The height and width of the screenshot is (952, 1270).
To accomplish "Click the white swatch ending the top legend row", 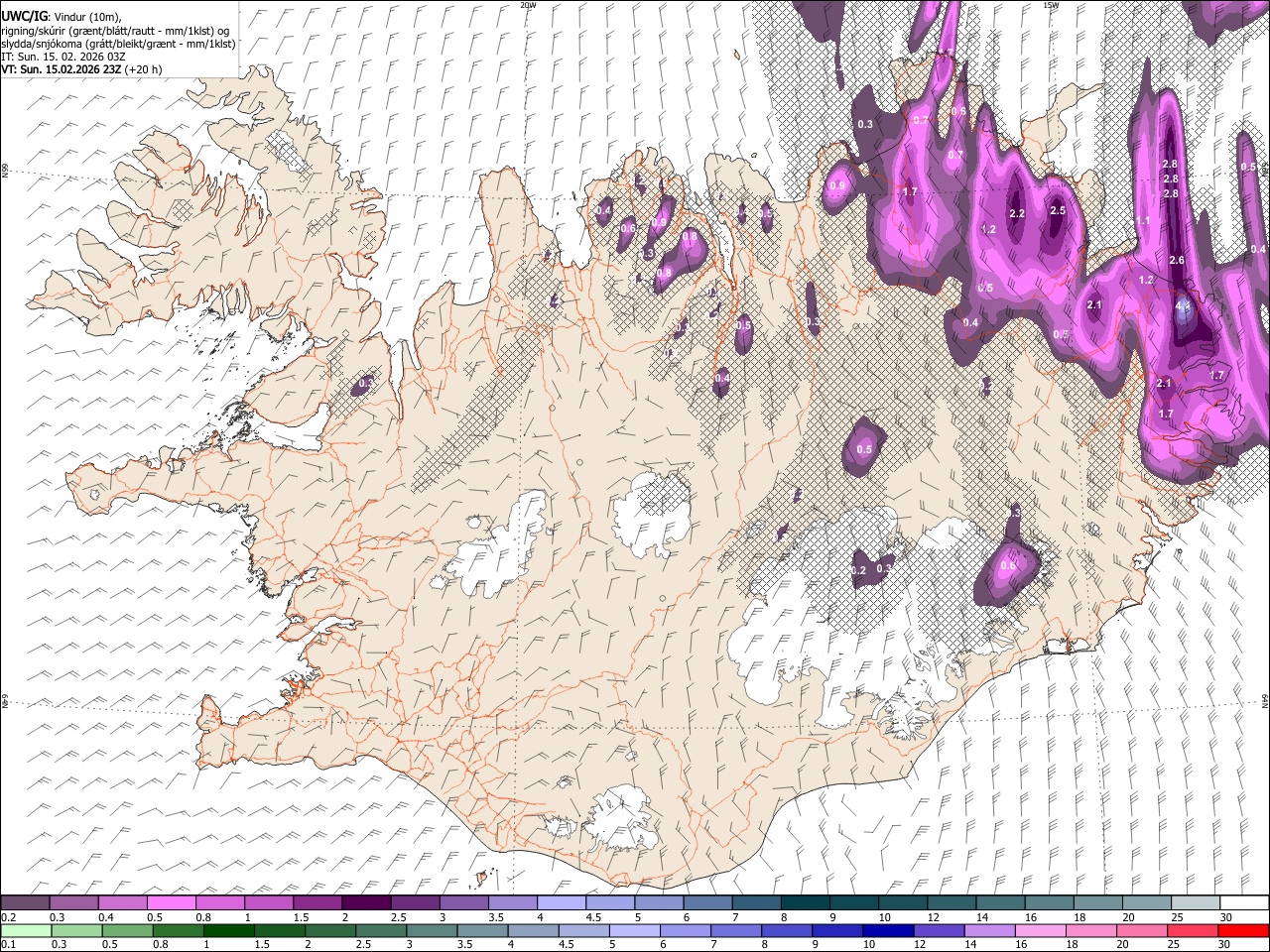I will pos(1243,903).
